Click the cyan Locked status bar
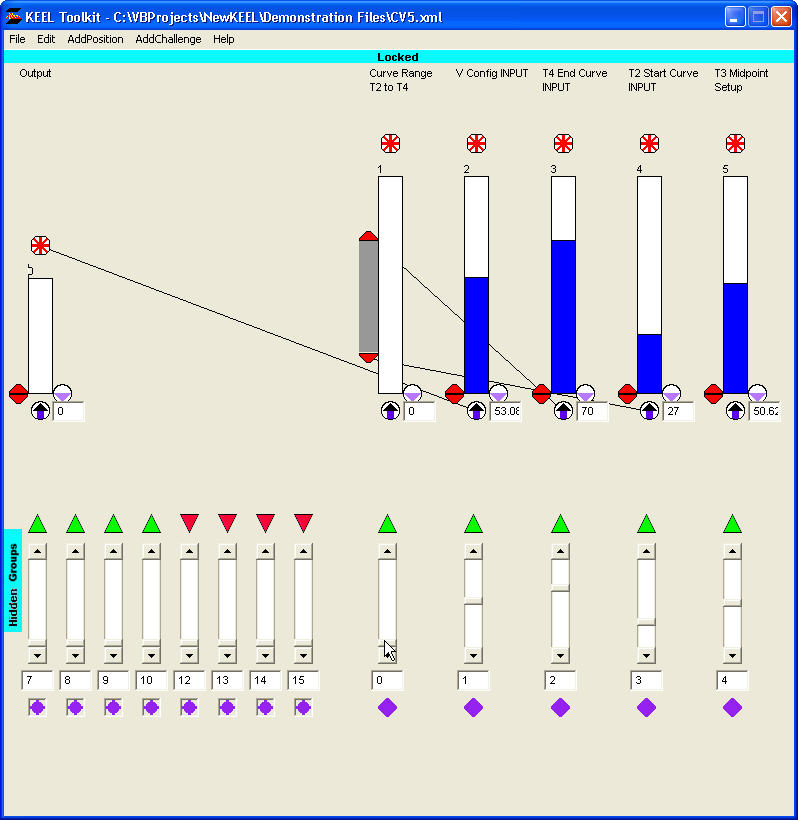Viewport: 798px width, 820px height. [398, 57]
